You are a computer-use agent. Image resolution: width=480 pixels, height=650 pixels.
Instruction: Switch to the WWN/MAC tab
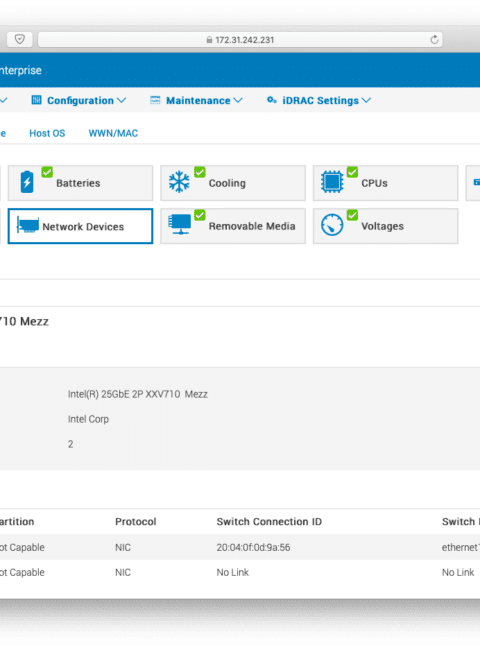click(x=113, y=133)
